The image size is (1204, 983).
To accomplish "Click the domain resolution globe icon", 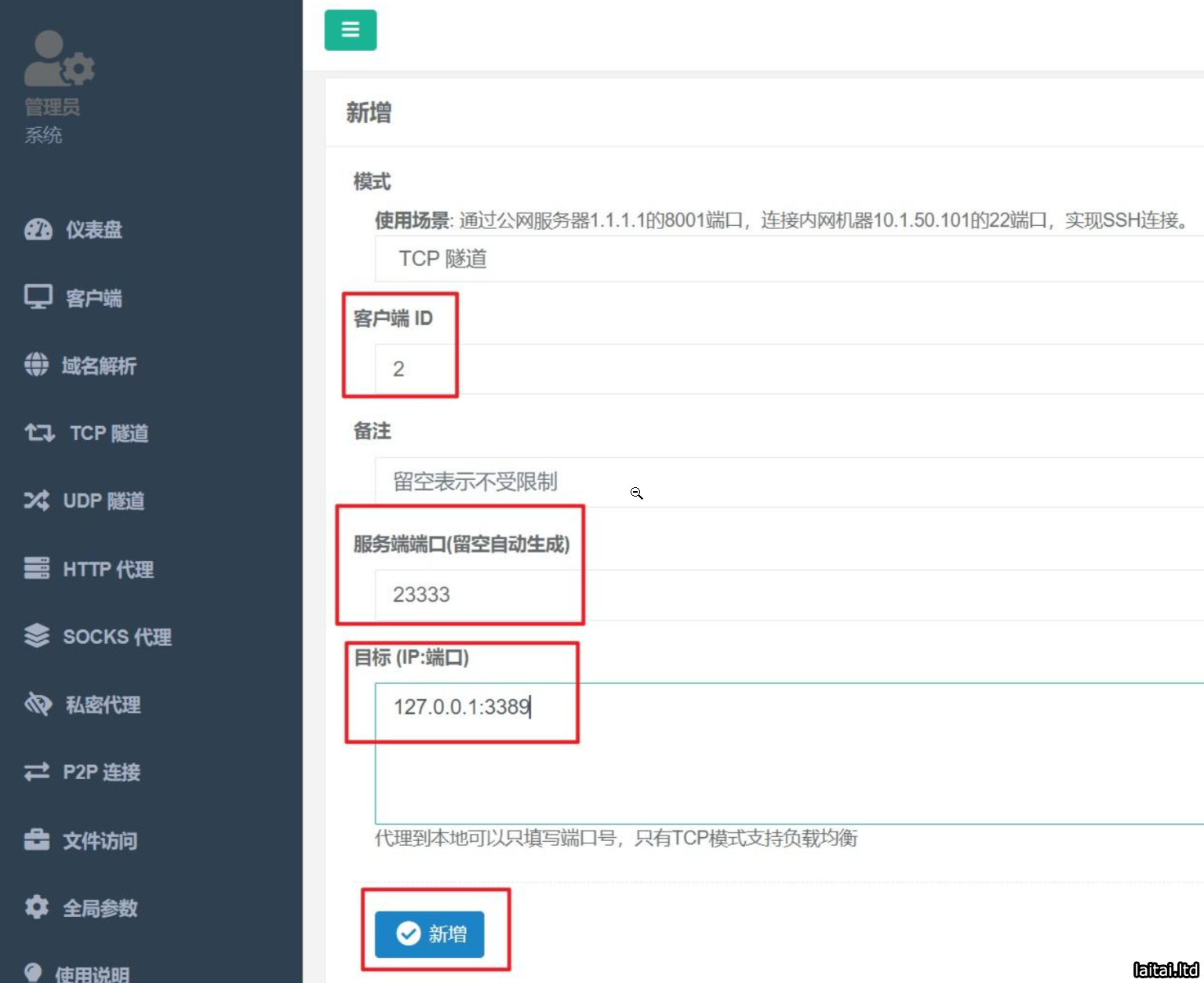I will (36, 365).
